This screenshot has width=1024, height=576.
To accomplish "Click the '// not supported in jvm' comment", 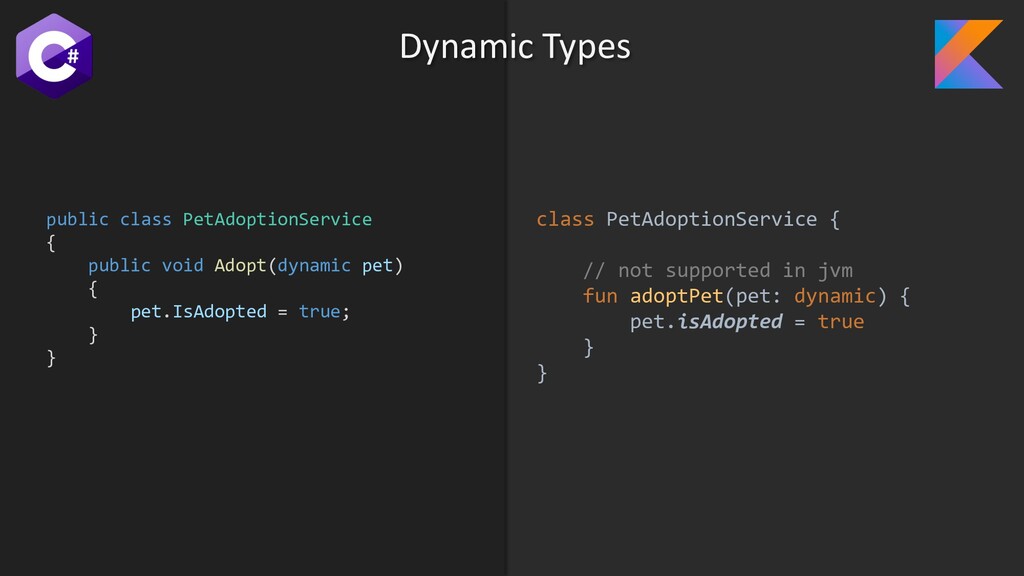I will 718,270.
